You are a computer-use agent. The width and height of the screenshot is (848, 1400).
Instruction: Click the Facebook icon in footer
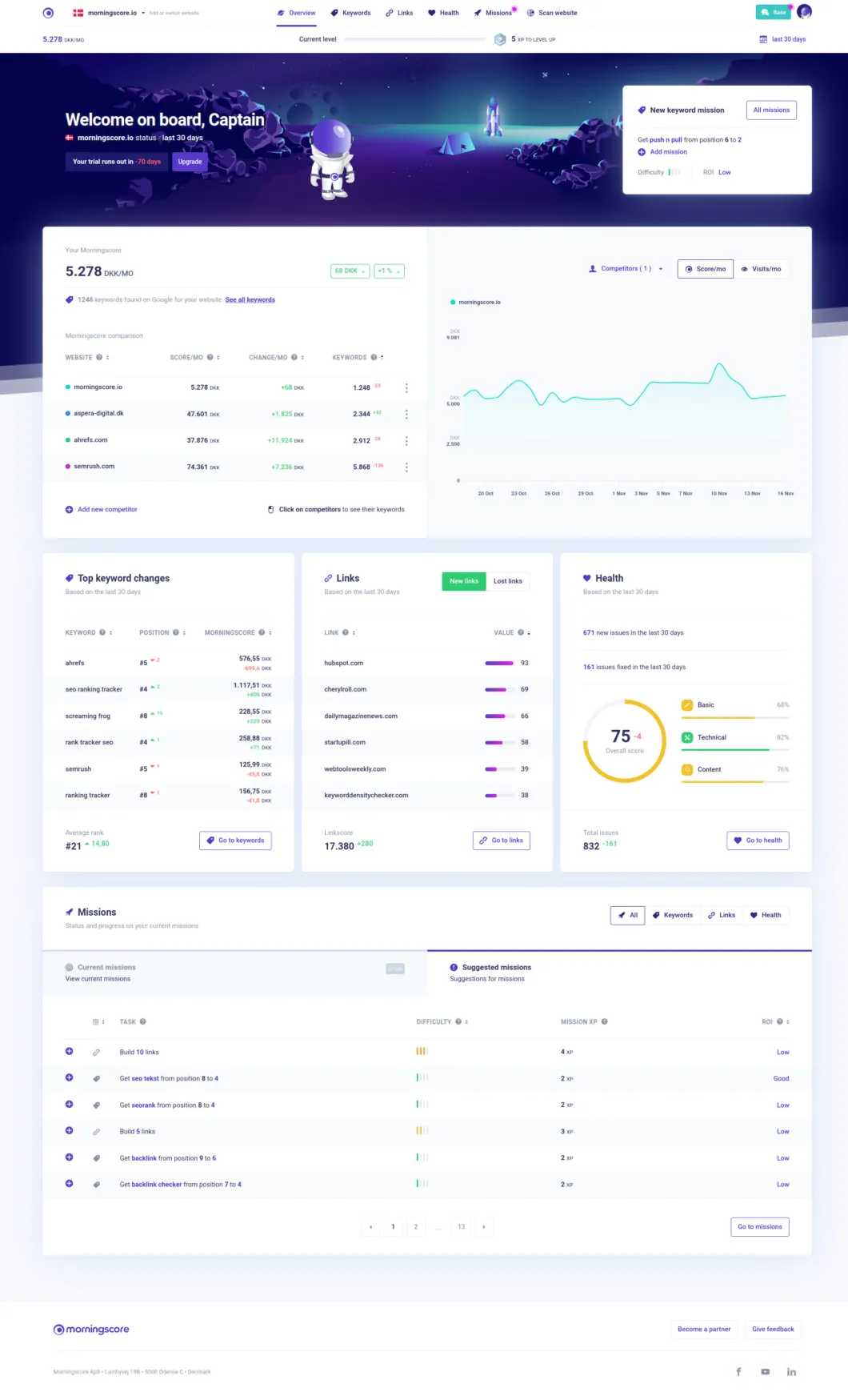[x=738, y=1372]
